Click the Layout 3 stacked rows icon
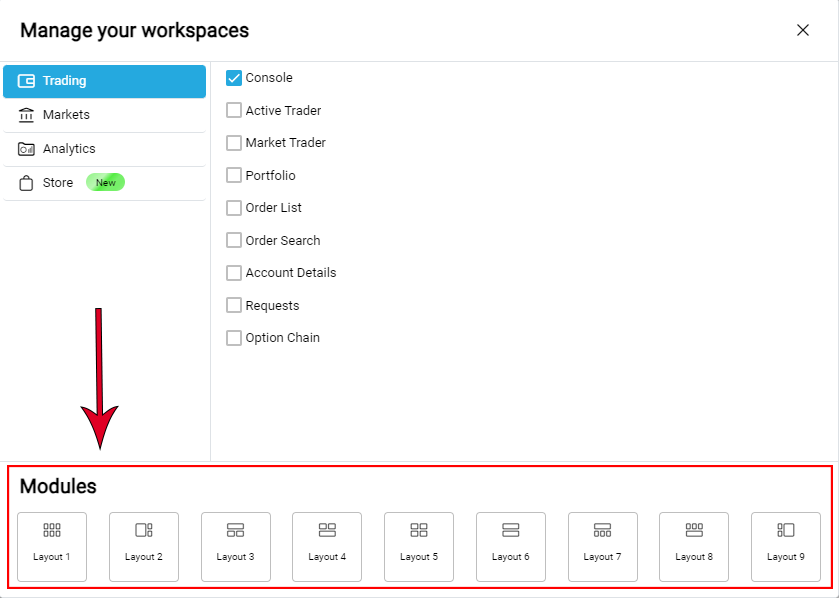Screen dimensions: 839x598 [x=236, y=532]
